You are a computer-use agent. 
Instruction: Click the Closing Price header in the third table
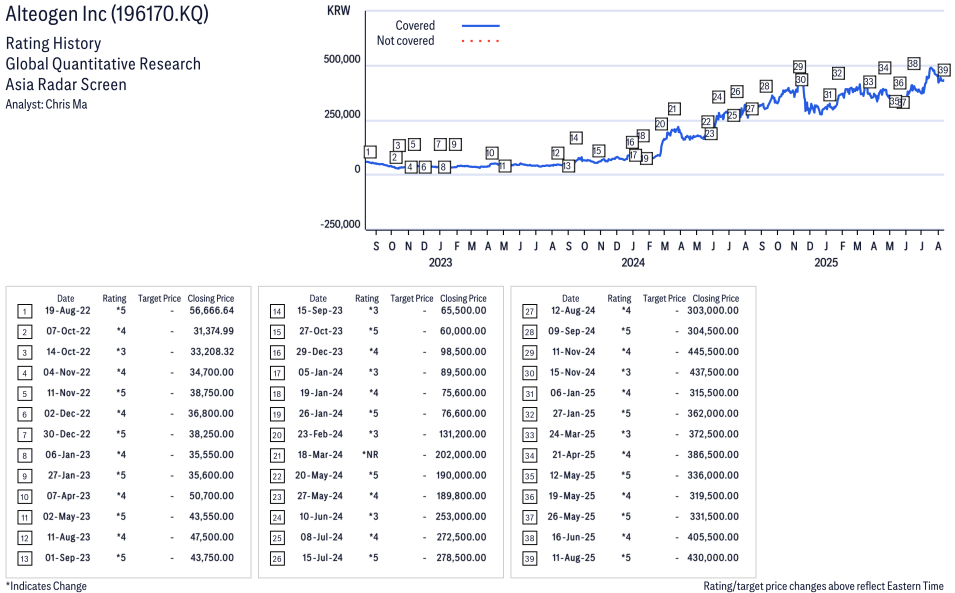coord(716,299)
